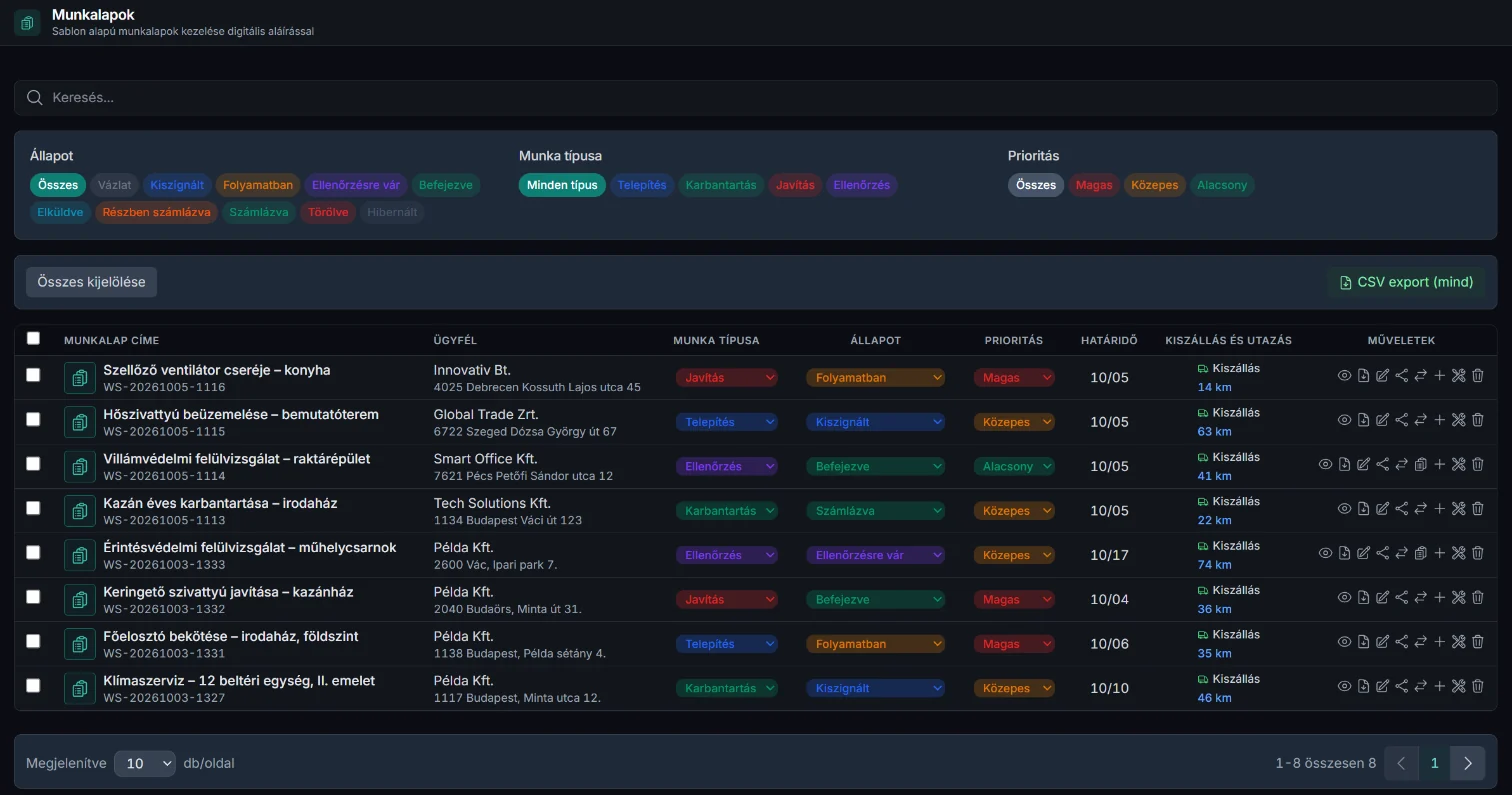Click the CSV export (mind) button
1512x795 pixels.
pos(1406,282)
